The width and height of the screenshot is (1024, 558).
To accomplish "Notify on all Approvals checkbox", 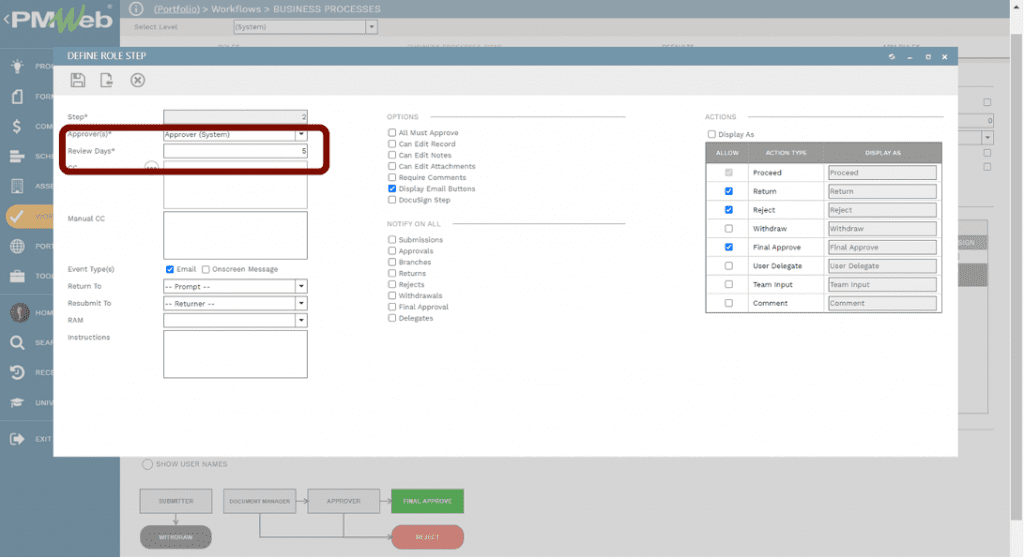I will click(x=392, y=251).
